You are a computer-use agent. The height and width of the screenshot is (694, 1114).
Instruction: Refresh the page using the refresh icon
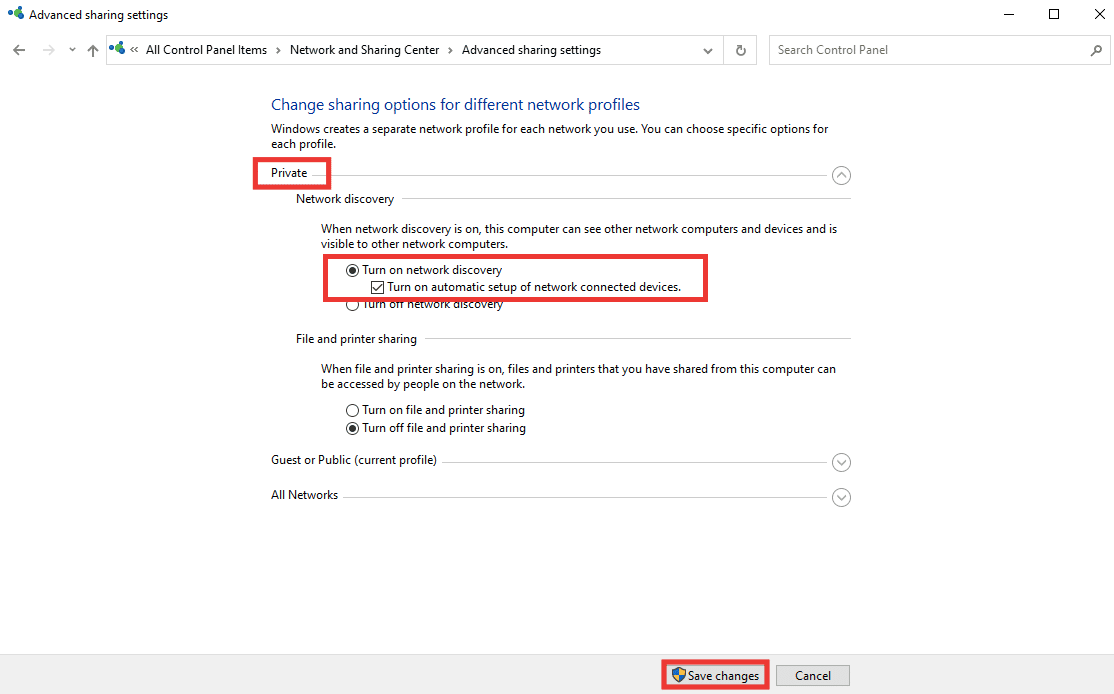click(x=739, y=49)
